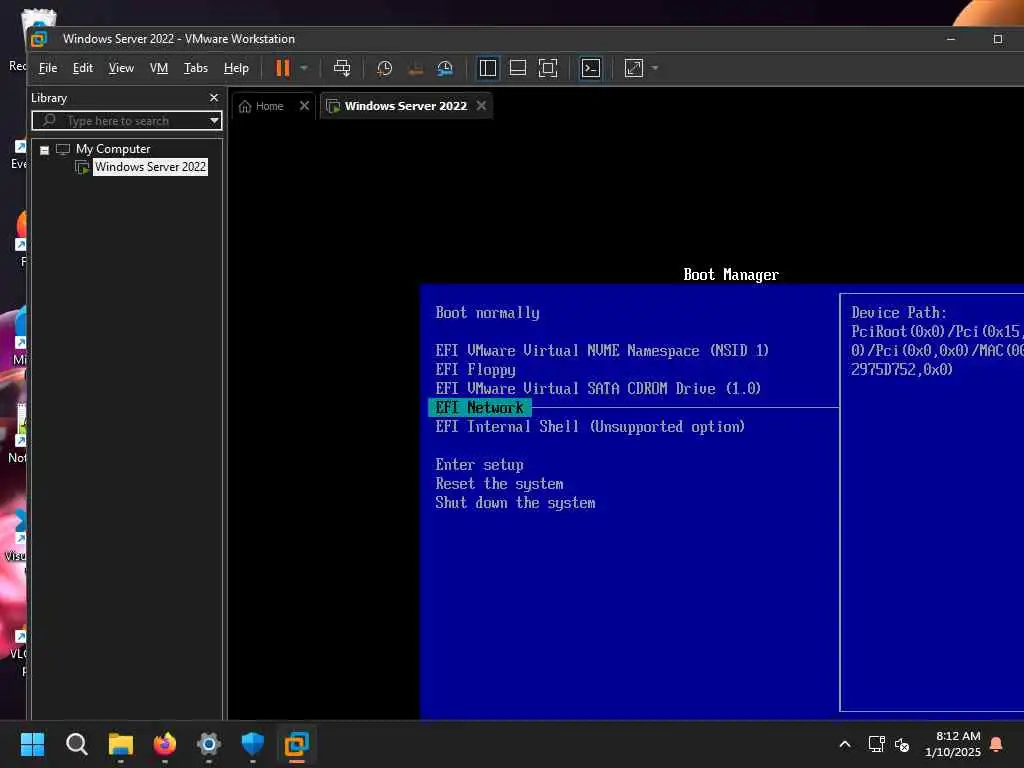Click the VMware Workstation title bar icon
Screen dimensions: 1024x768
[x=39, y=39]
